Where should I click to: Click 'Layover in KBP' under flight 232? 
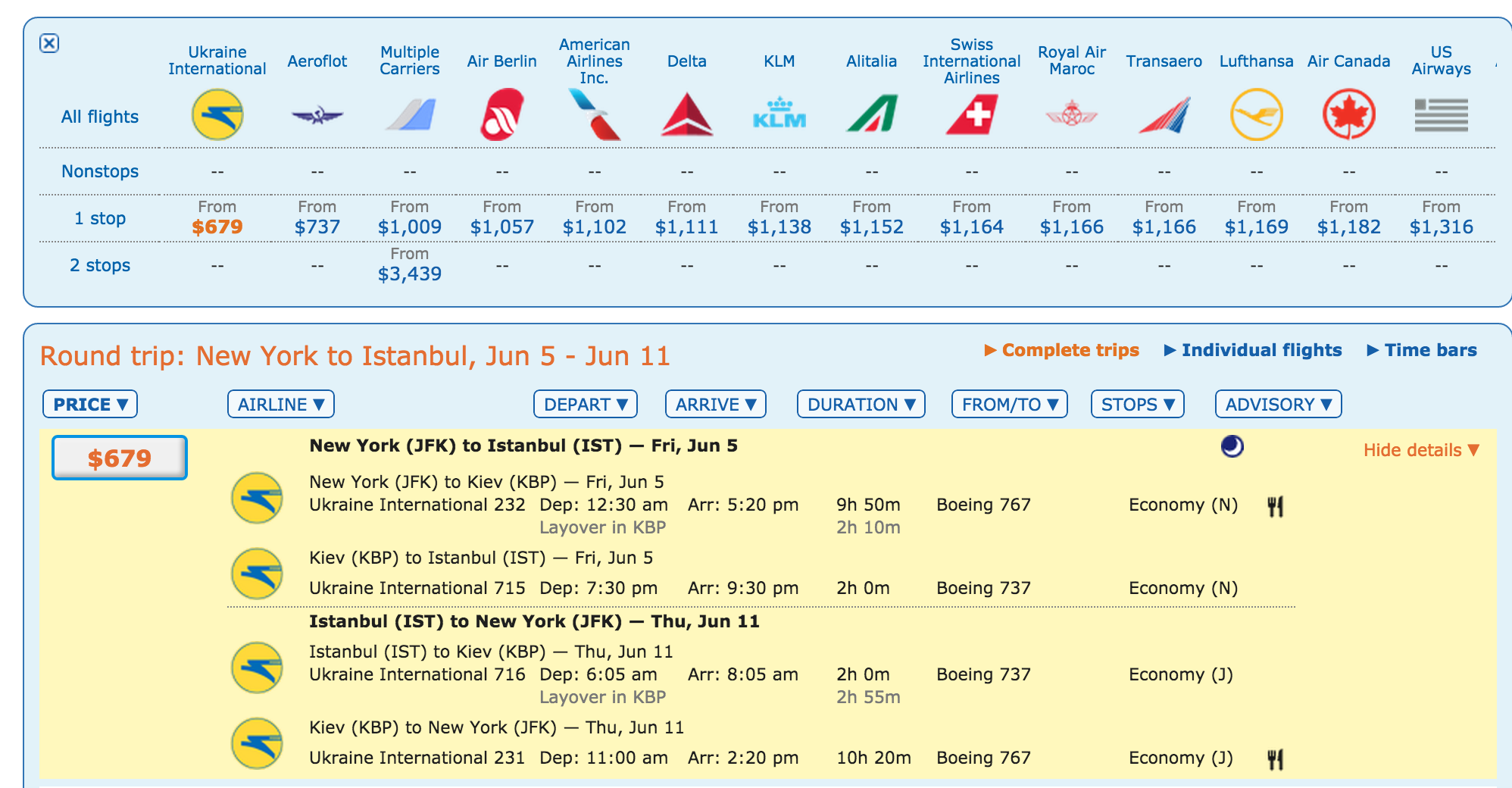(603, 527)
